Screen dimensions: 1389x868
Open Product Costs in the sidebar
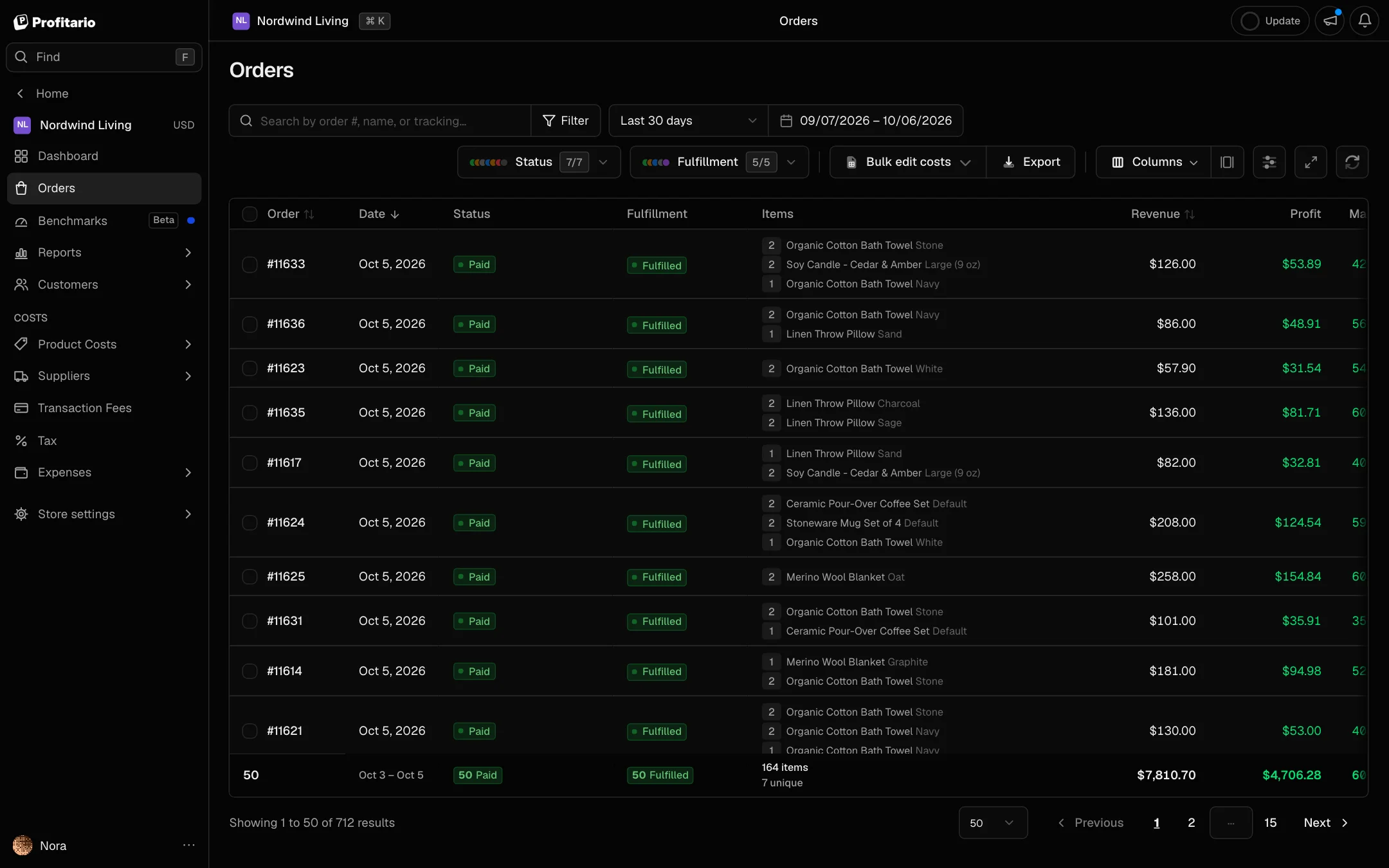[104, 345]
